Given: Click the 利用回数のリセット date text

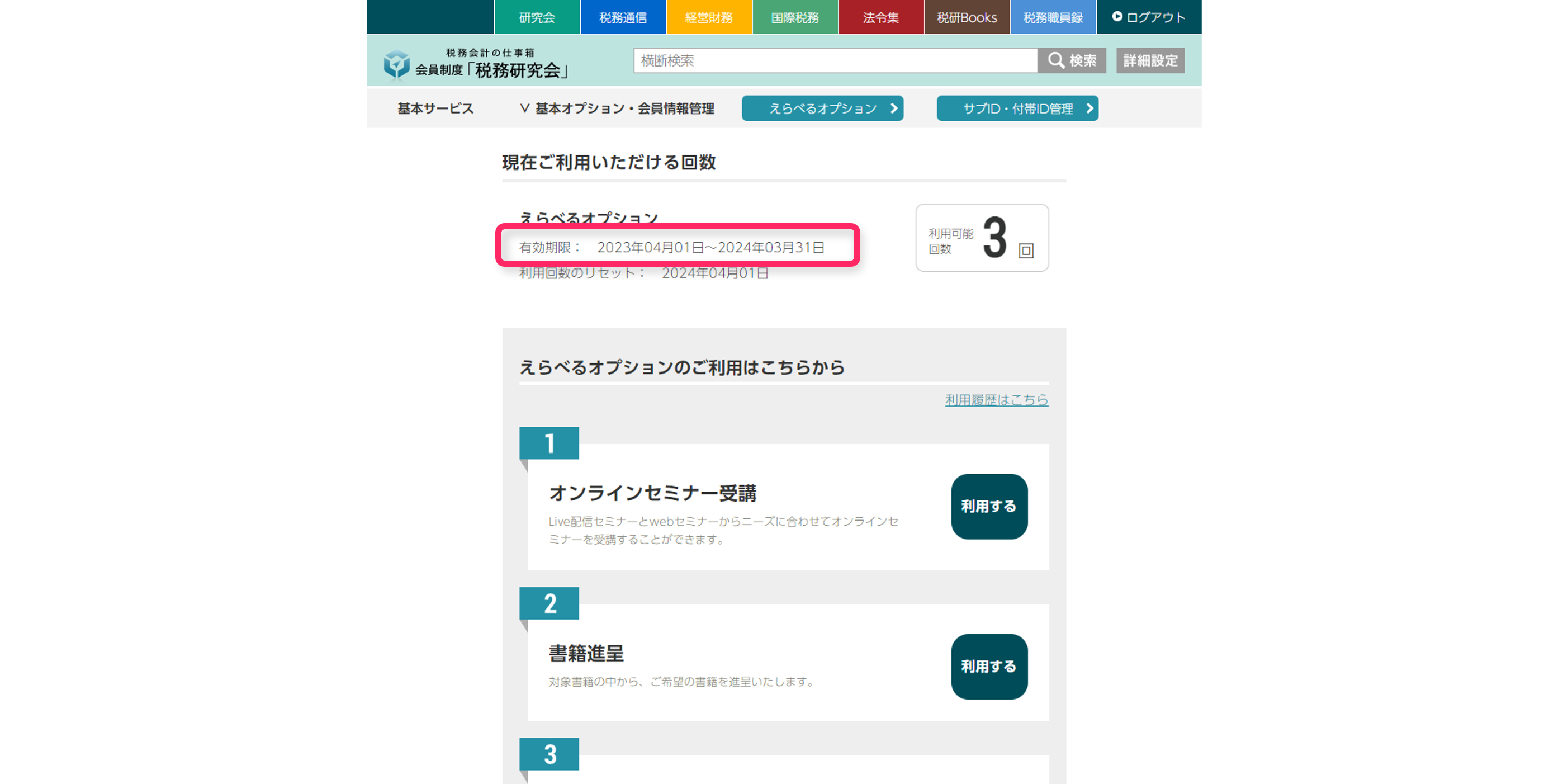Looking at the screenshot, I should [643, 273].
